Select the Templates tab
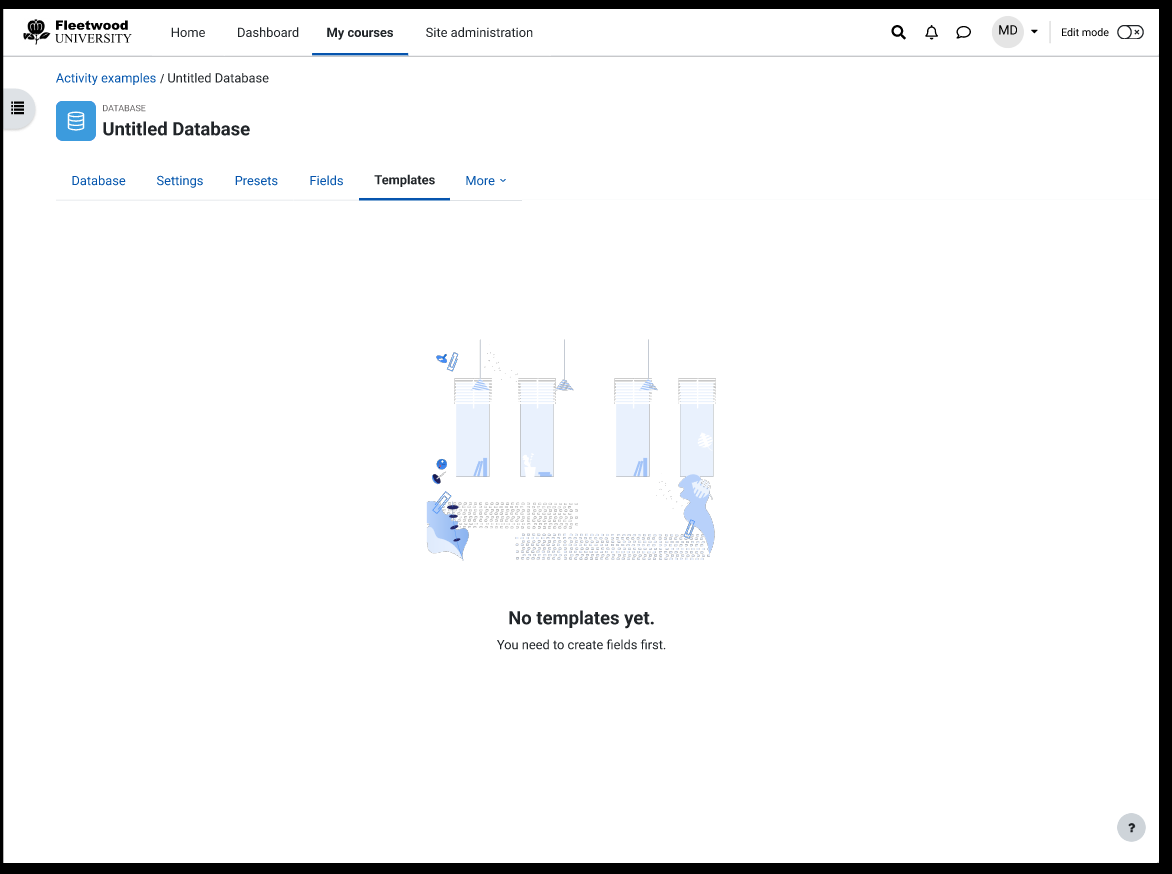The width and height of the screenshot is (1172, 874). coord(404,180)
